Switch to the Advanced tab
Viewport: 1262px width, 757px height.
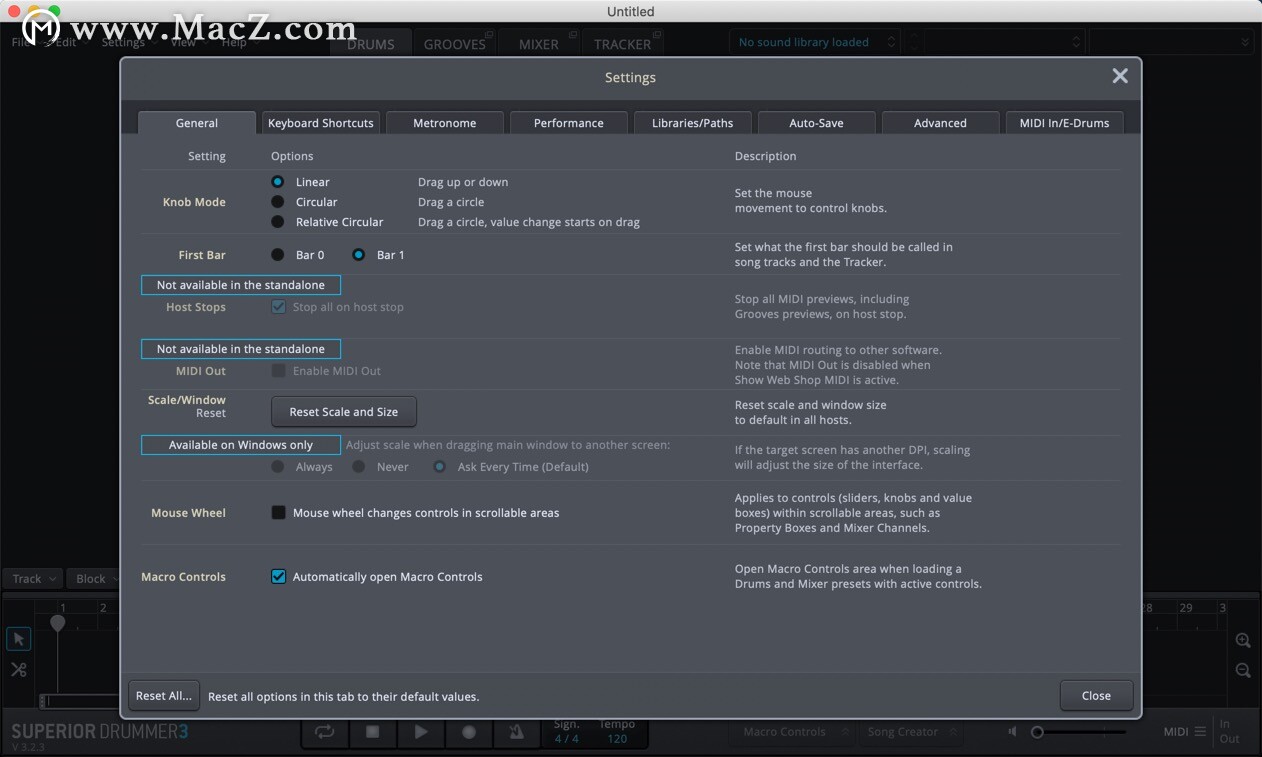(941, 123)
